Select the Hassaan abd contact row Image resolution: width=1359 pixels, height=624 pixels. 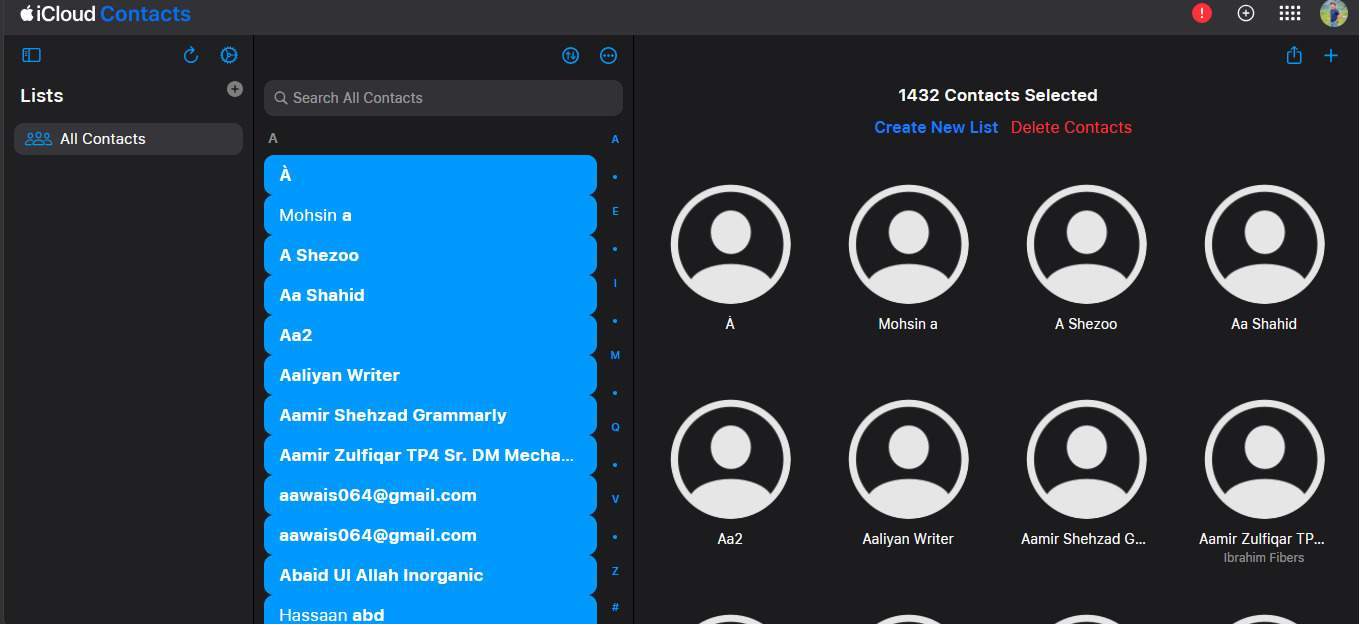[430, 610]
